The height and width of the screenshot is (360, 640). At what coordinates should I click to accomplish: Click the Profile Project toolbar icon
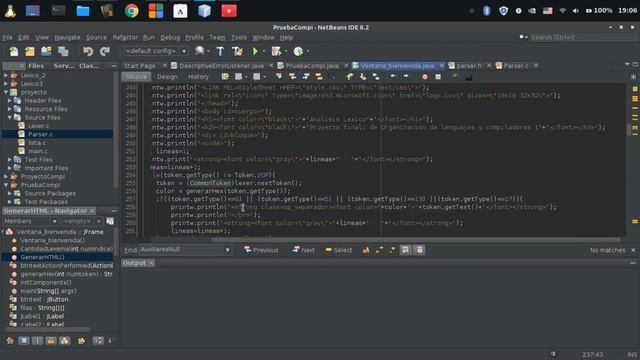298,51
